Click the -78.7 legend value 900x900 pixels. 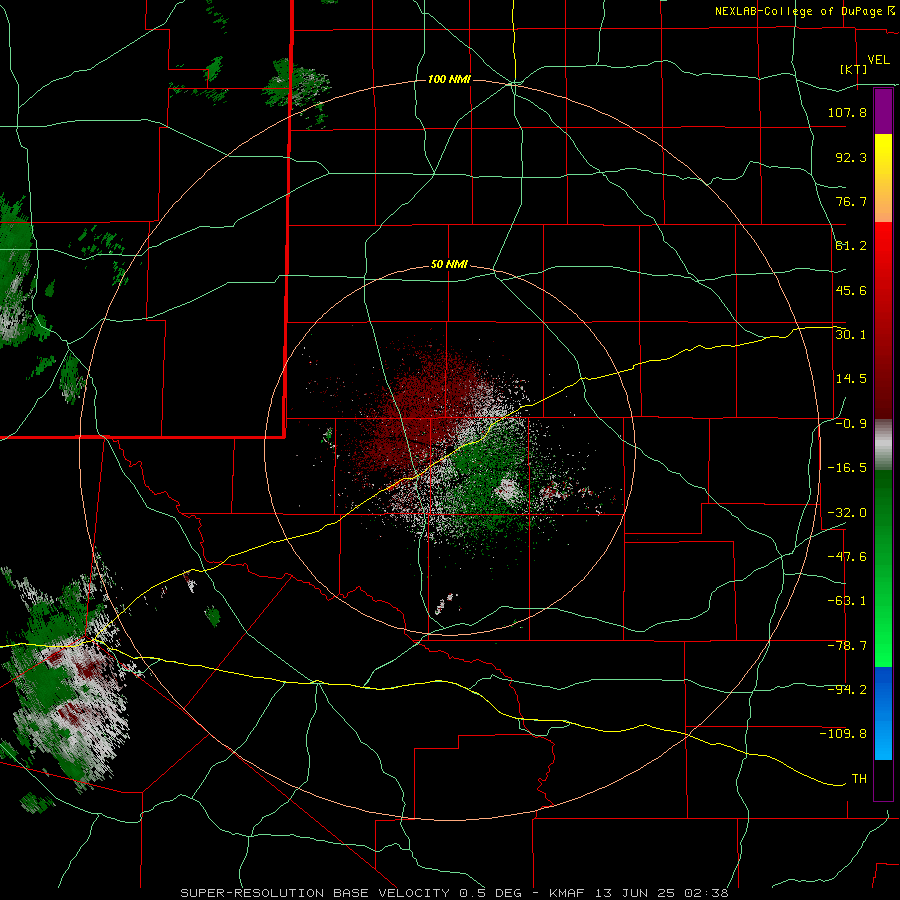coord(847,646)
